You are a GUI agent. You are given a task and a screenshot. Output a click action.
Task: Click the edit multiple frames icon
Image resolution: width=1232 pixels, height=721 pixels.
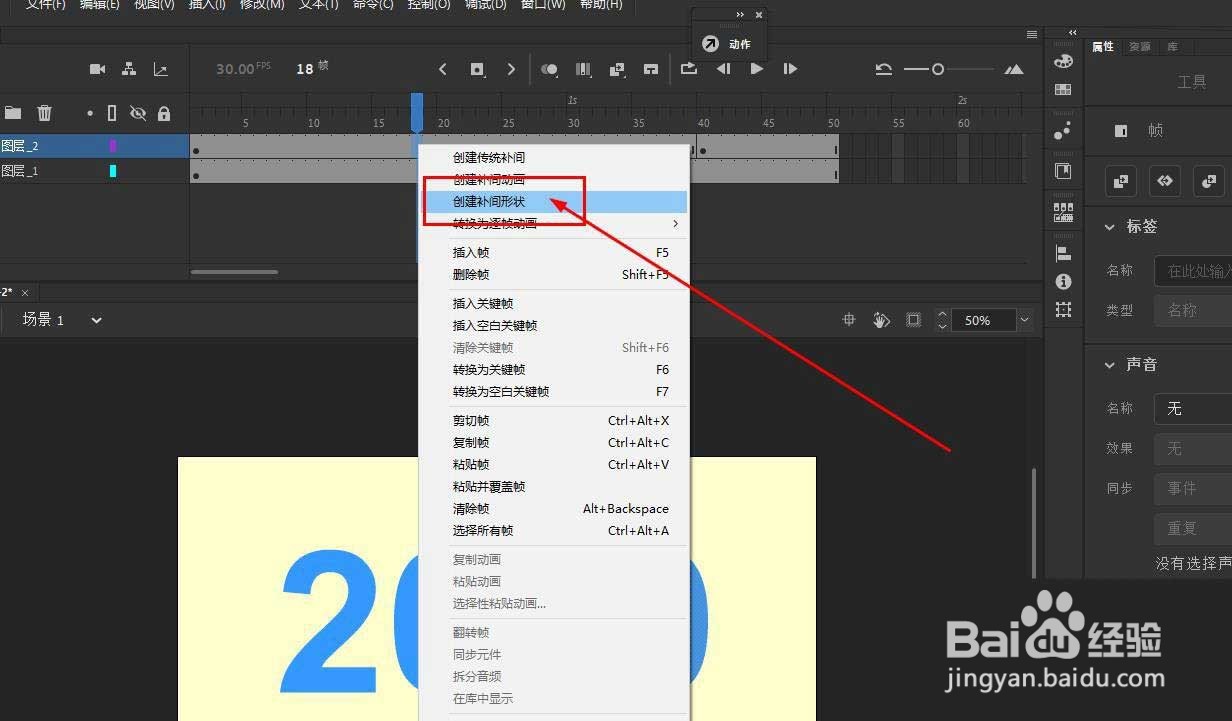(583, 69)
